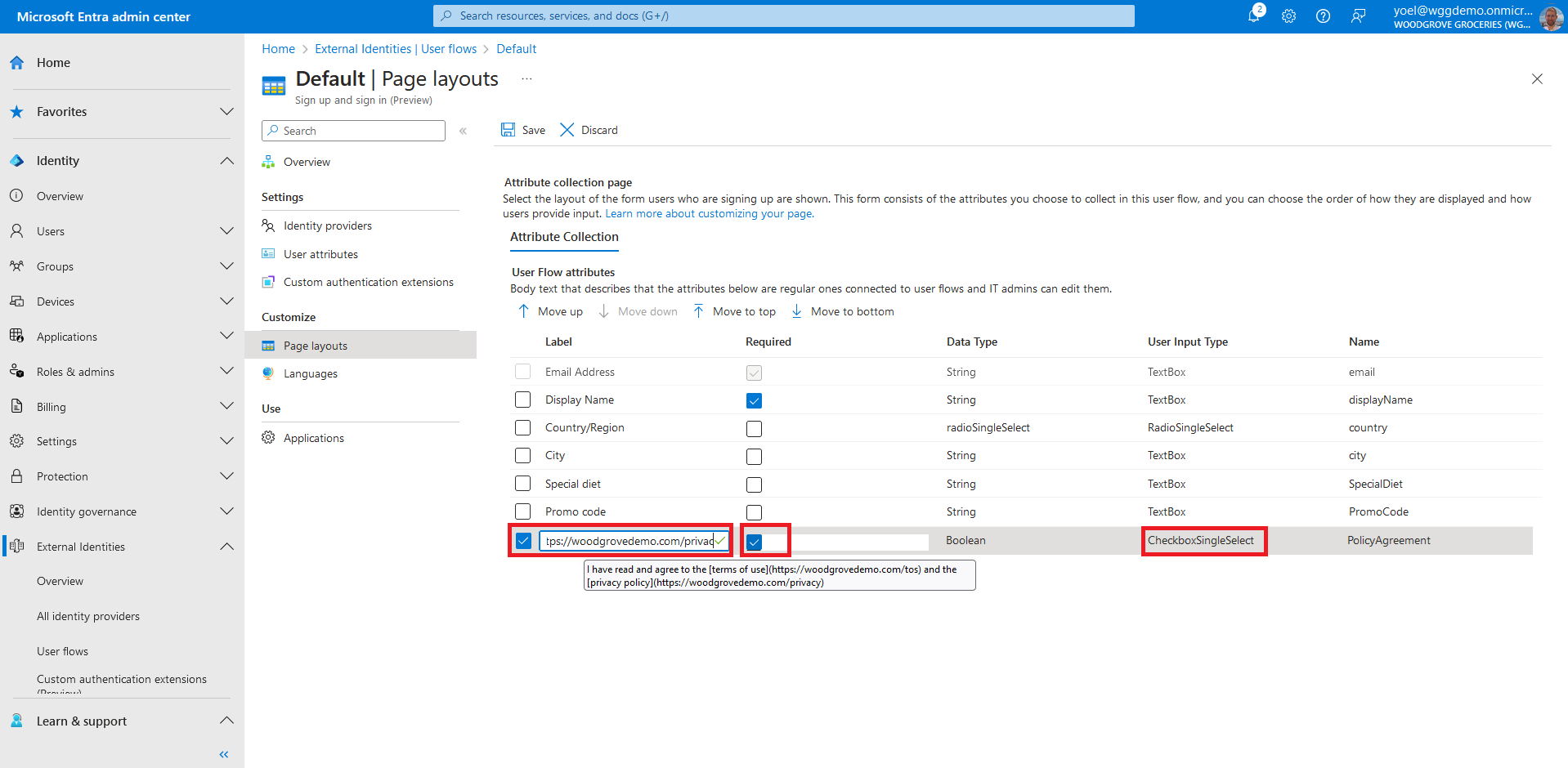1568x768 pixels.
Task: Open the notifications bell icon
Action: click(x=1254, y=16)
